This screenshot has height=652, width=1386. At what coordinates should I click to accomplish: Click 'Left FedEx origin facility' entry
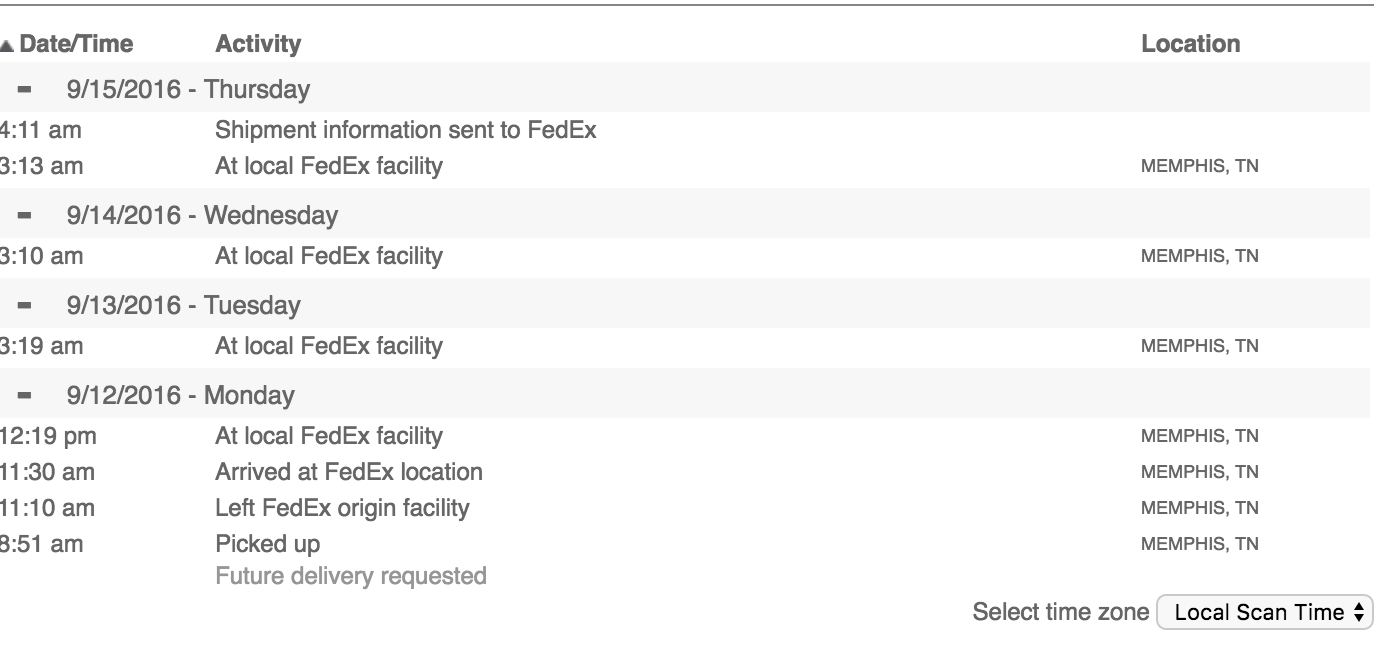click(342, 508)
